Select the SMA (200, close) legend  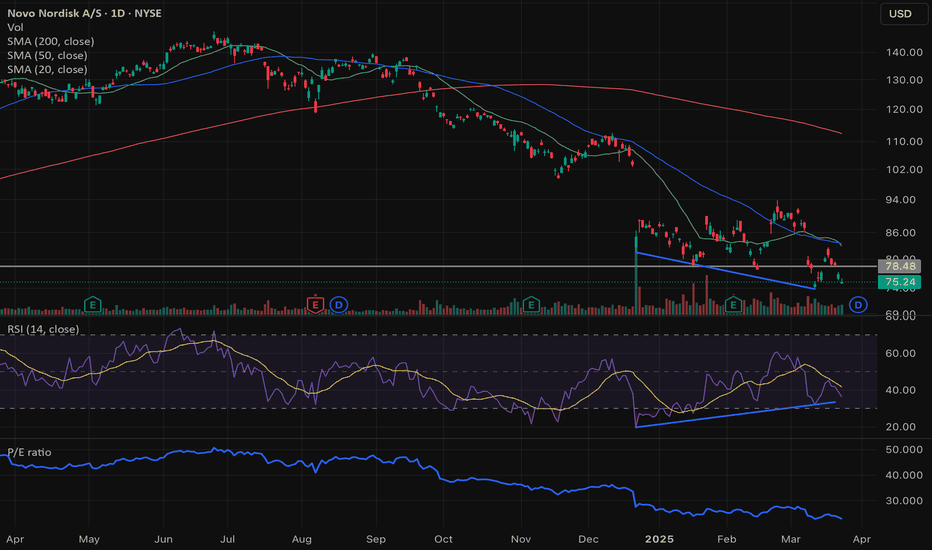tap(51, 42)
